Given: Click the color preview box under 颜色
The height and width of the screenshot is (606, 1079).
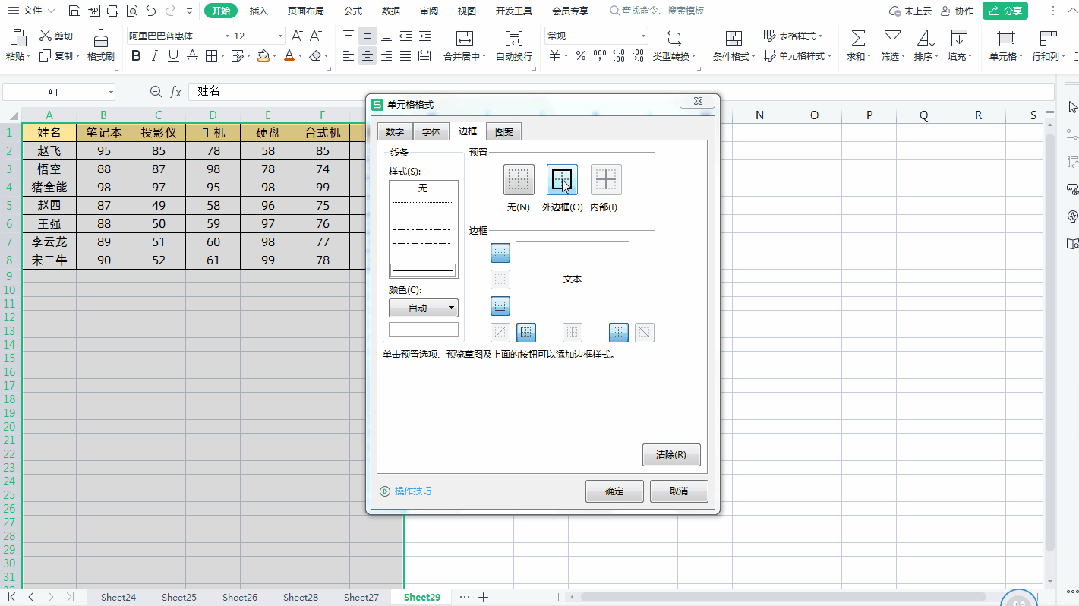Looking at the screenshot, I should 423,329.
